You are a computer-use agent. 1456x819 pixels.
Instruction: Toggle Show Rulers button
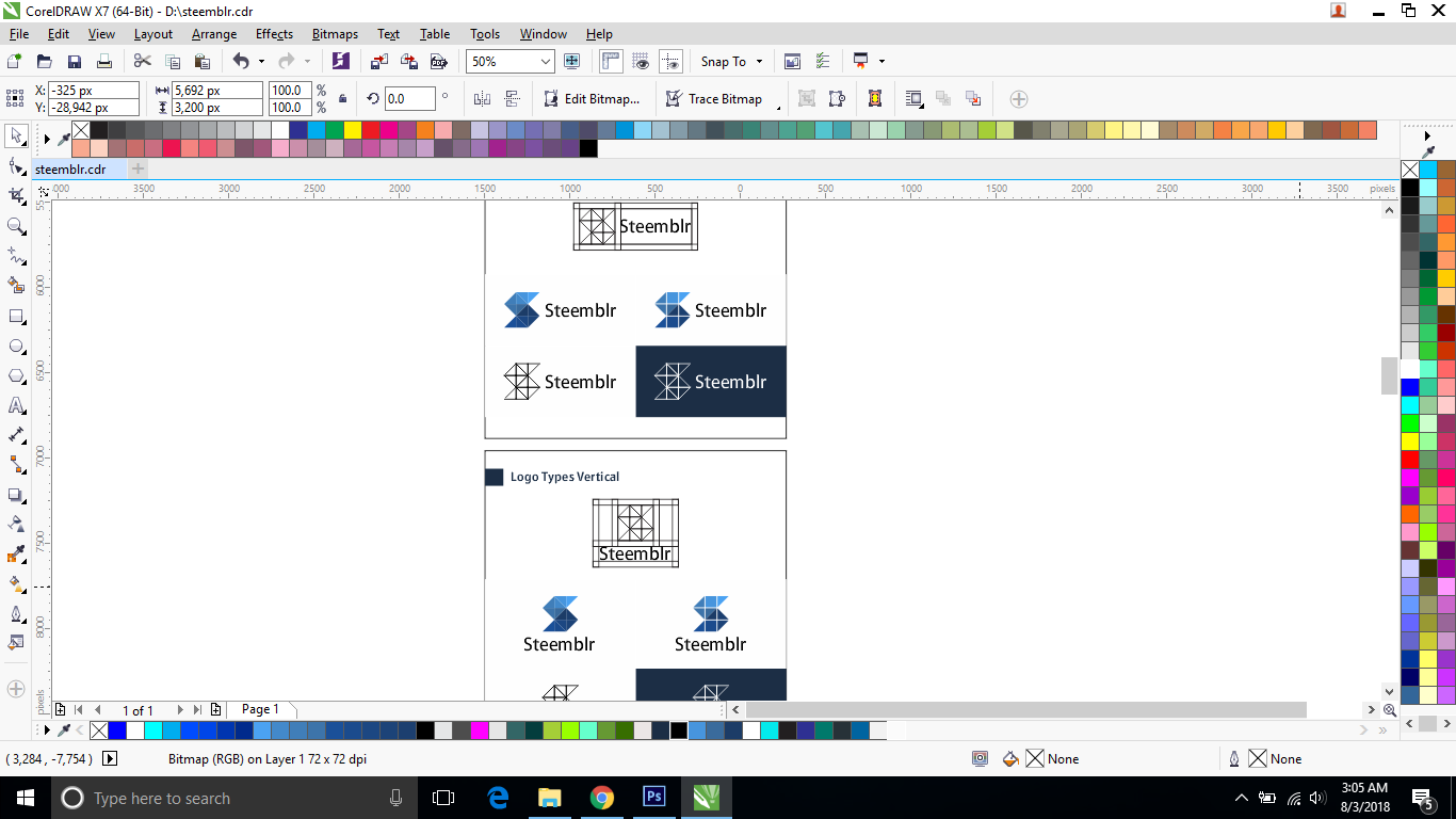pyautogui.click(x=611, y=61)
